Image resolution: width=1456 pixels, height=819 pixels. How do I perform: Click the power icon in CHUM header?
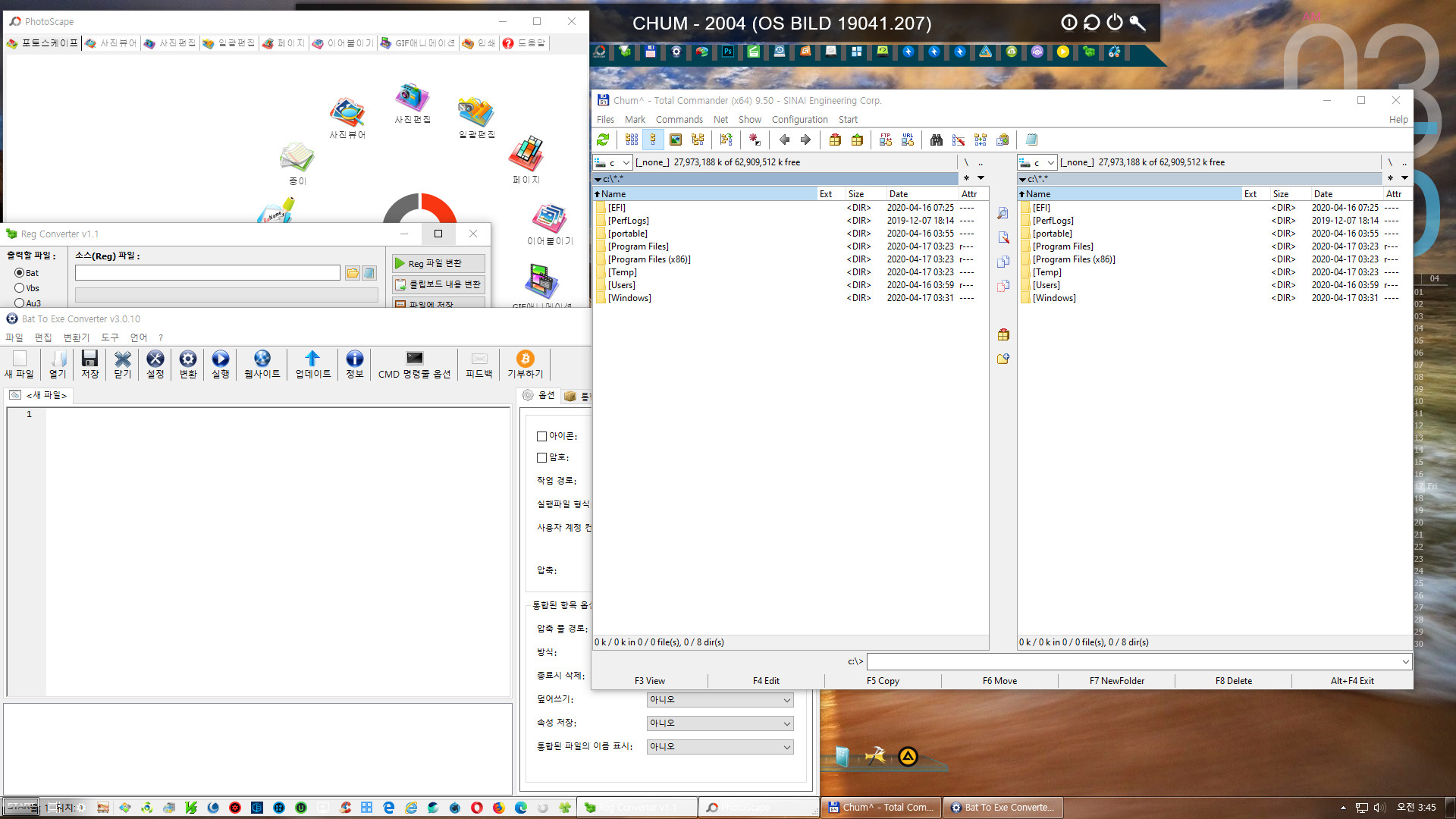1115,23
